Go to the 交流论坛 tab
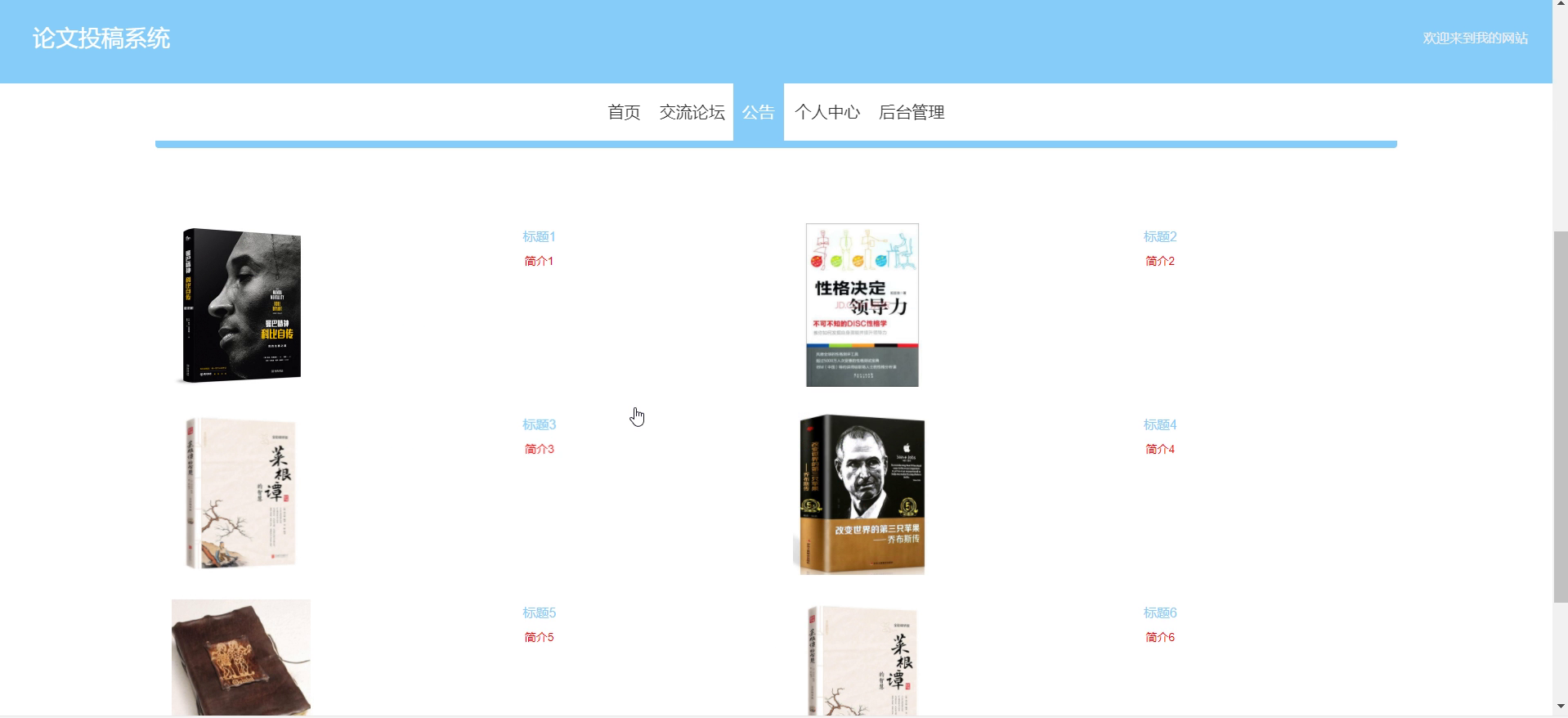The width and height of the screenshot is (1568, 718). 692,112
